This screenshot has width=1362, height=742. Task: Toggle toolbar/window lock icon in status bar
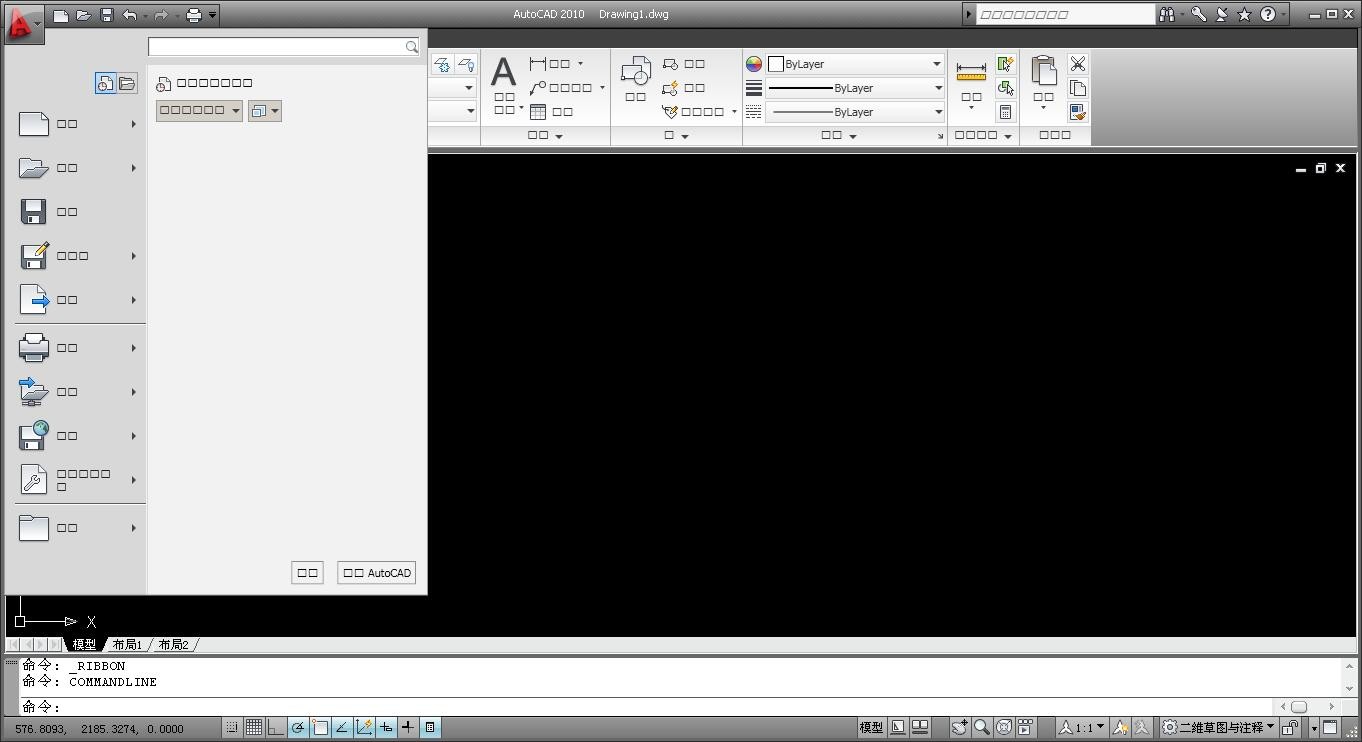tap(1291, 727)
